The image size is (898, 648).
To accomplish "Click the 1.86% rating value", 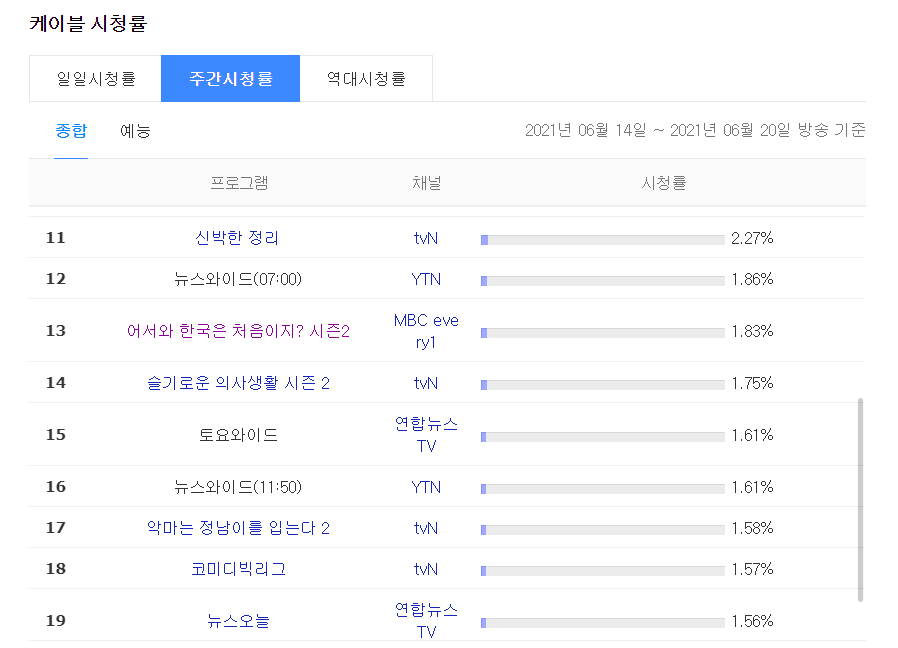I will click(x=752, y=279).
